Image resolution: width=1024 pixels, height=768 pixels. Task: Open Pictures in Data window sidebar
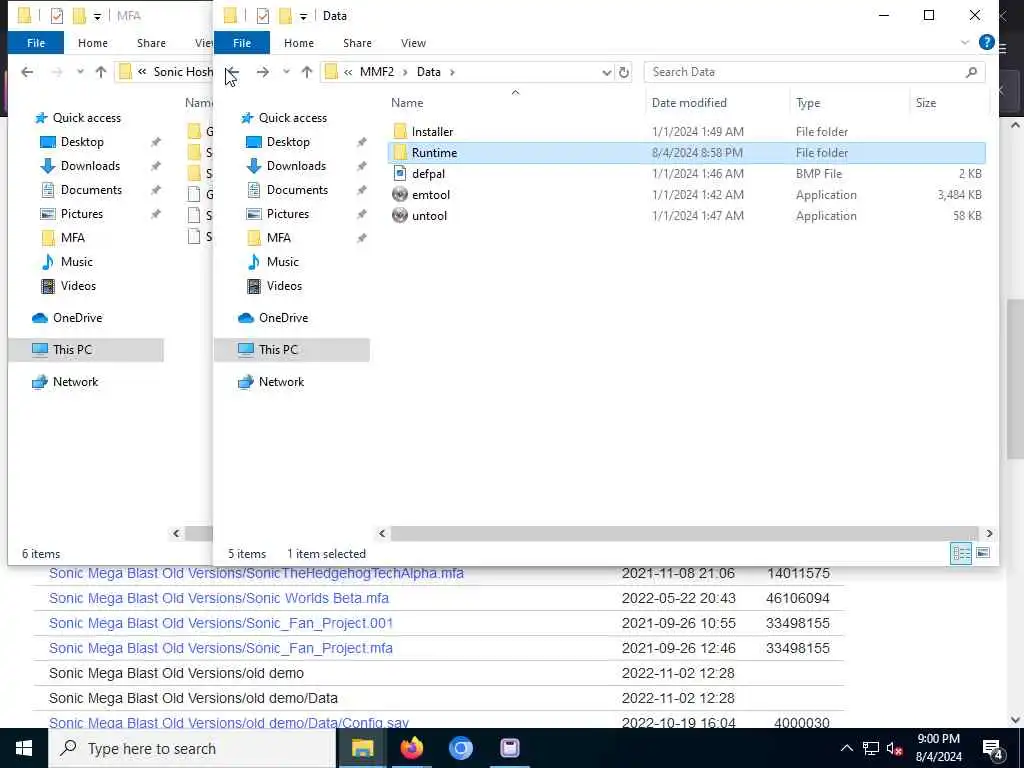tap(287, 214)
